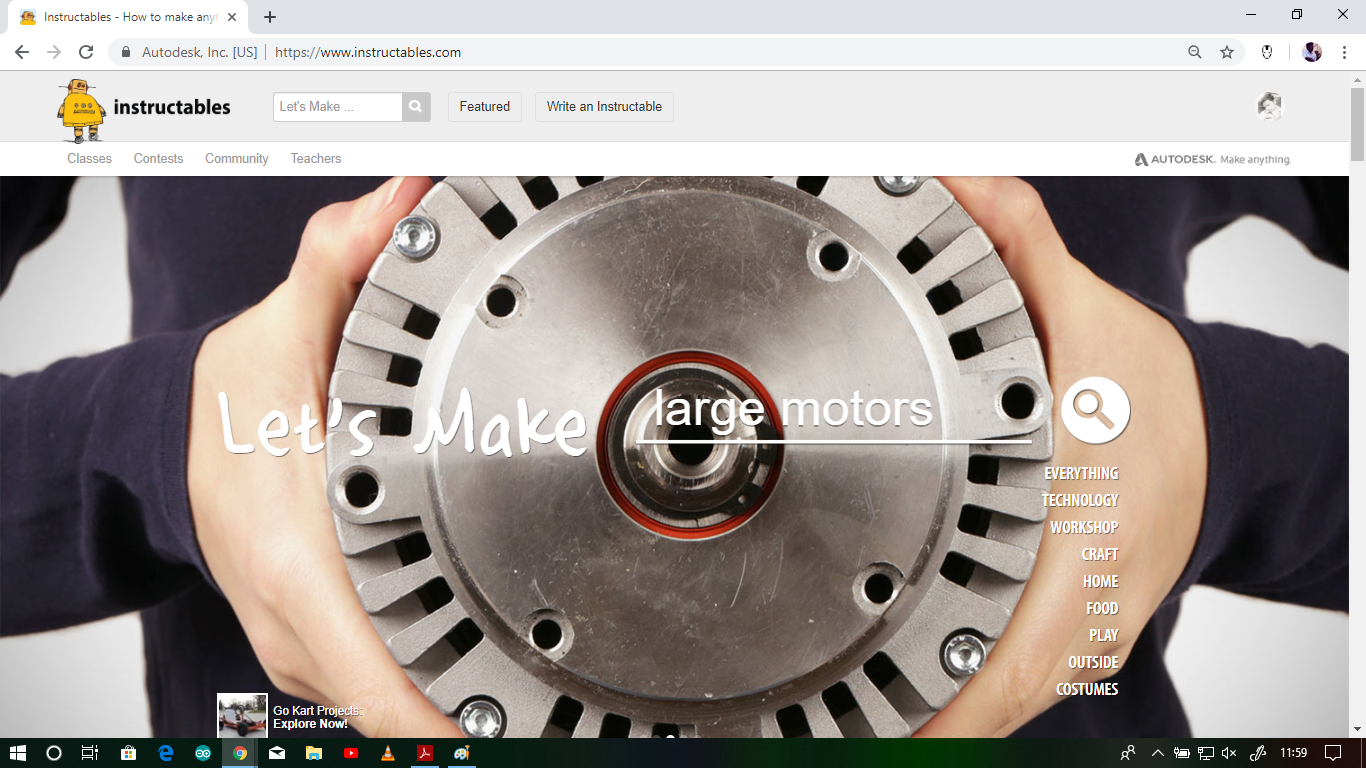Click the Cortana circle icon on the taskbar

click(54, 753)
